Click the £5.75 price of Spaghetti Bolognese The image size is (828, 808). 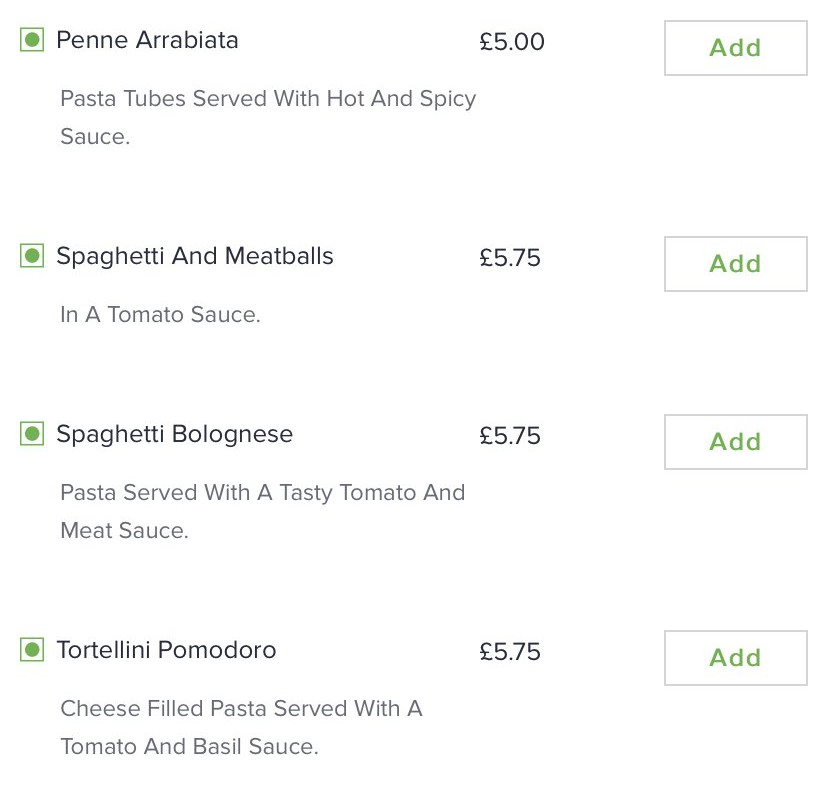(x=510, y=436)
